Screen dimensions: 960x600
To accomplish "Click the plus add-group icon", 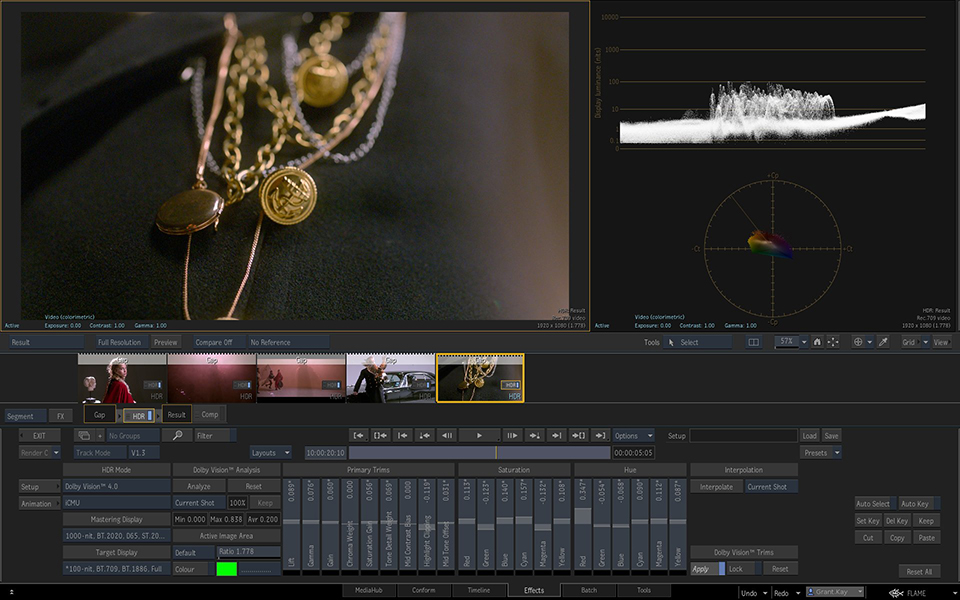I will (100, 435).
